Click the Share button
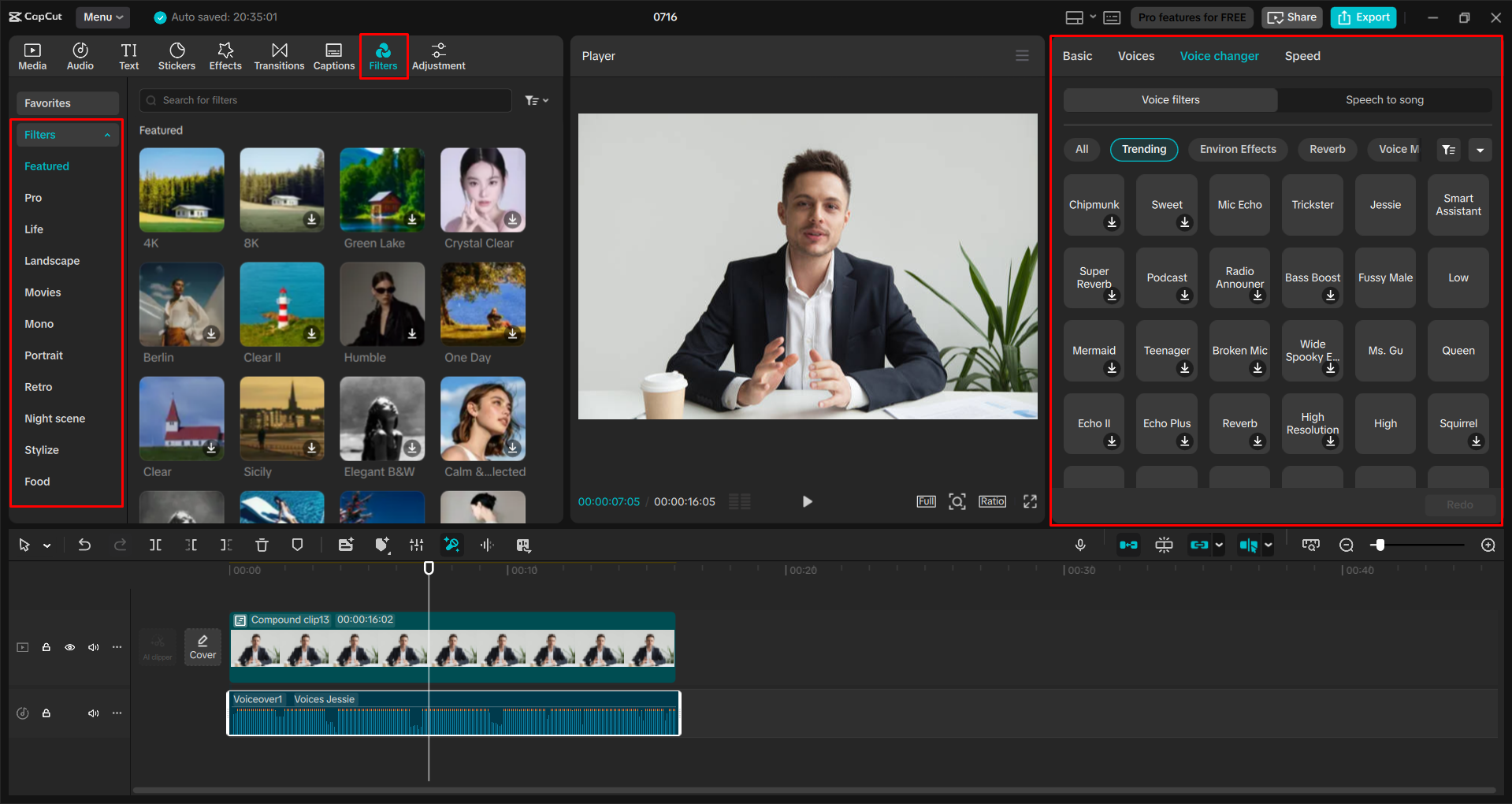The width and height of the screenshot is (1512, 804). (1292, 17)
